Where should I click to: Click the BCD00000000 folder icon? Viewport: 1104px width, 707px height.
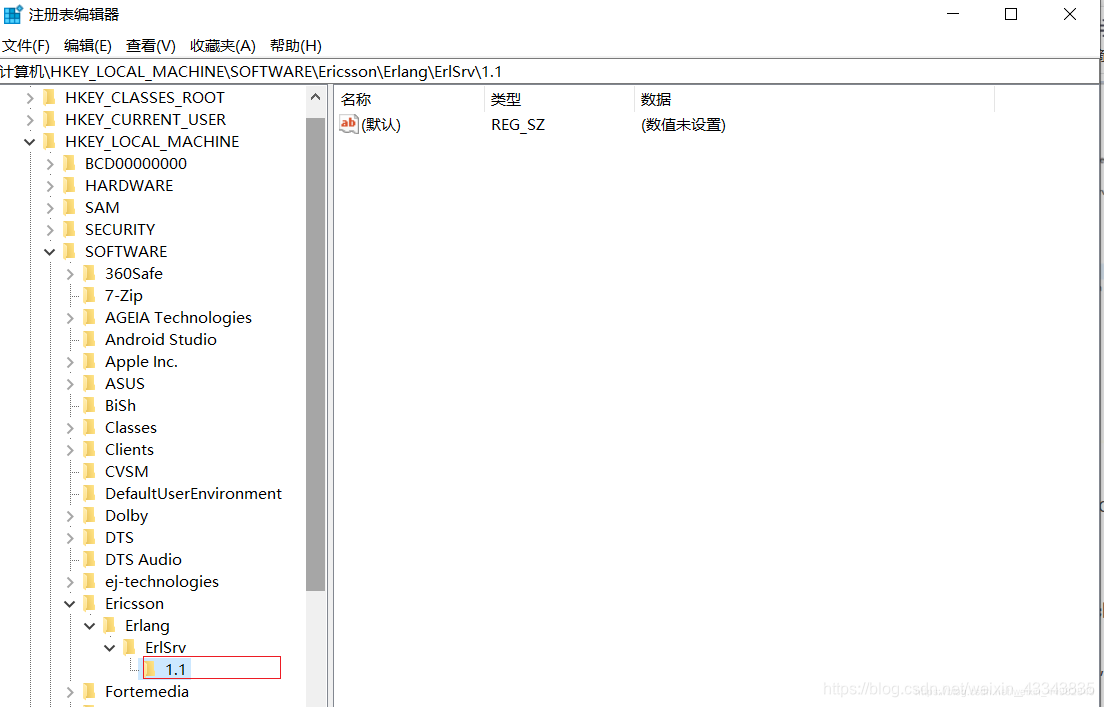click(x=69, y=163)
